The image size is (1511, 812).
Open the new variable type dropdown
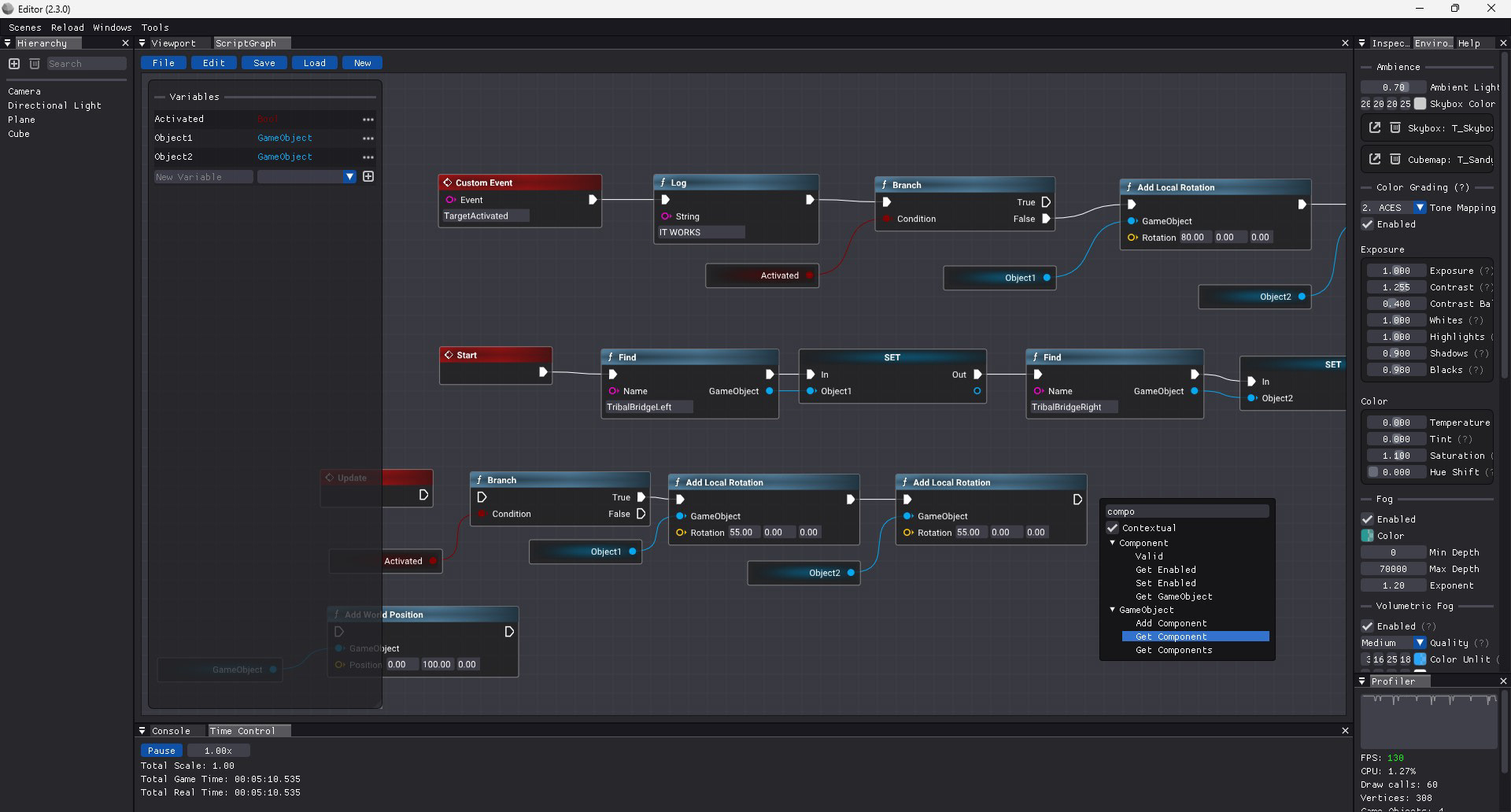coord(349,177)
